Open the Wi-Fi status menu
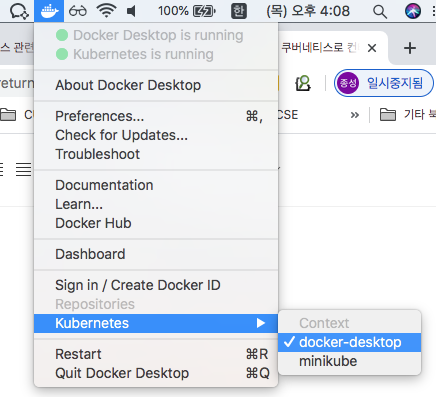Screen dimensions: 436x397 click(x=106, y=11)
